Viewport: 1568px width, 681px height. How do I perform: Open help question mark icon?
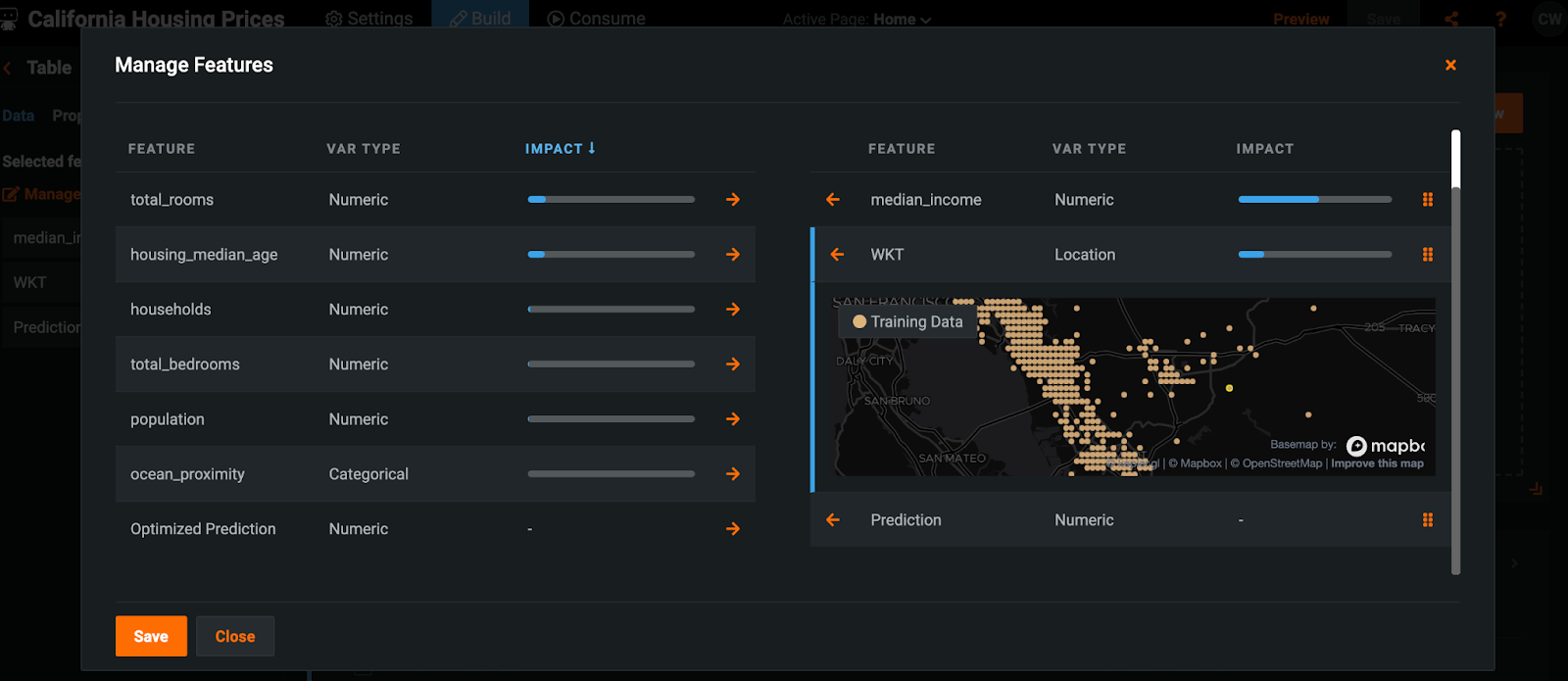coord(1500,19)
